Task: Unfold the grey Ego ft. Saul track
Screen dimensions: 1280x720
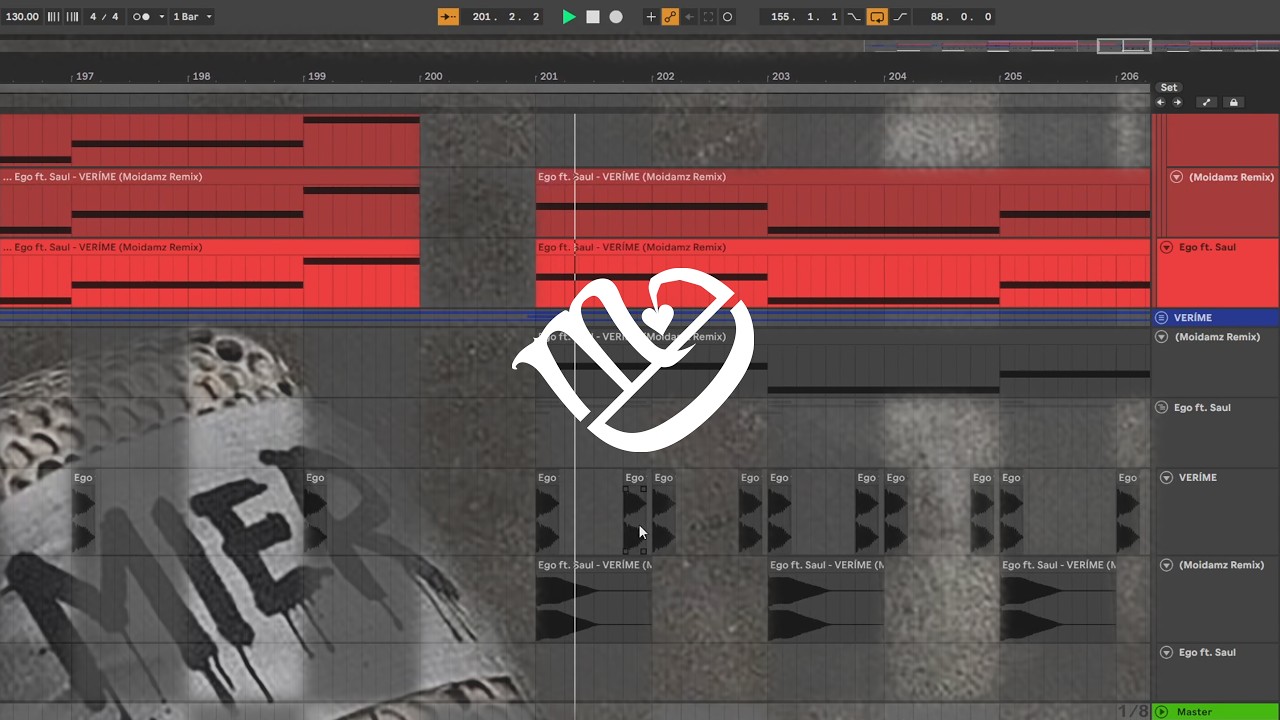Action: click(1161, 407)
